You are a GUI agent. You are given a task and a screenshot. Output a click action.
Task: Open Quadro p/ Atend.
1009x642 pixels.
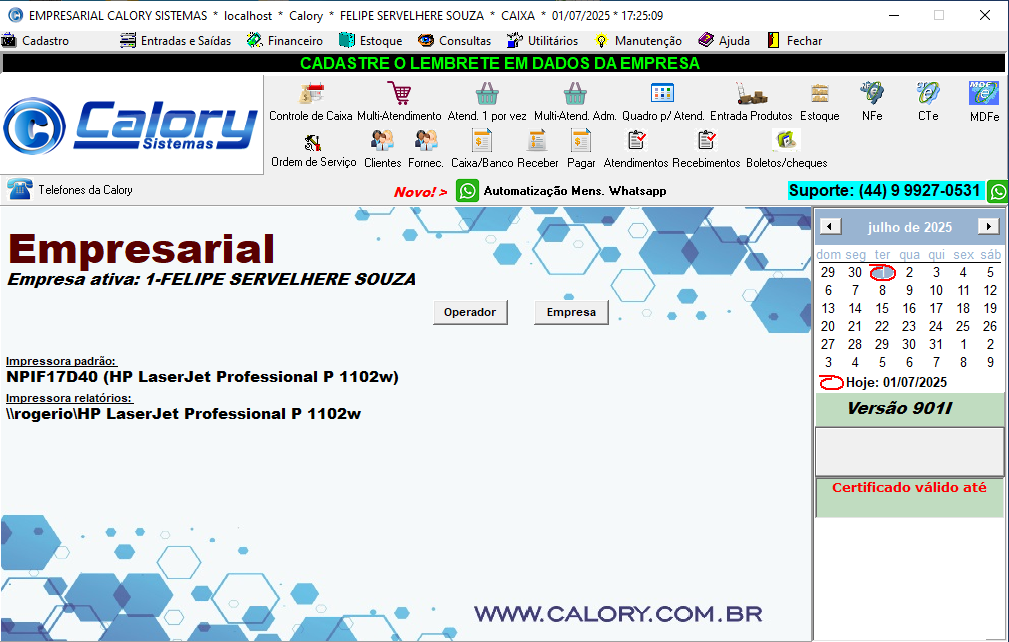[x=661, y=100]
